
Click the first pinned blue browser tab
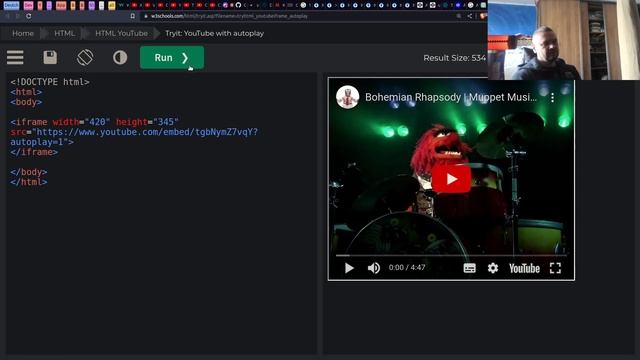[11, 5]
